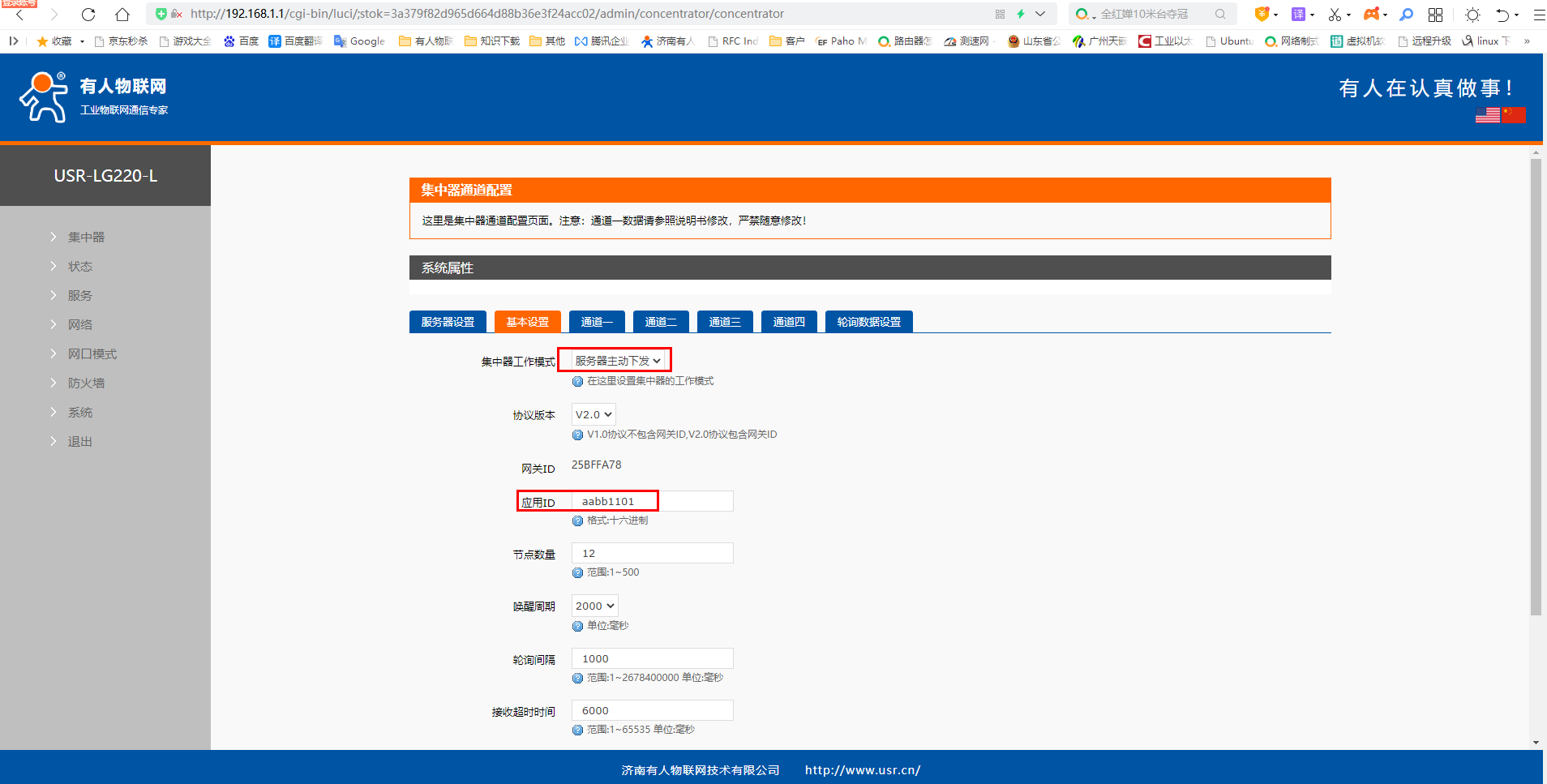This screenshot has height=784, width=1547.
Task: Switch to the 轮询数据设置 tab
Action: [x=868, y=322]
